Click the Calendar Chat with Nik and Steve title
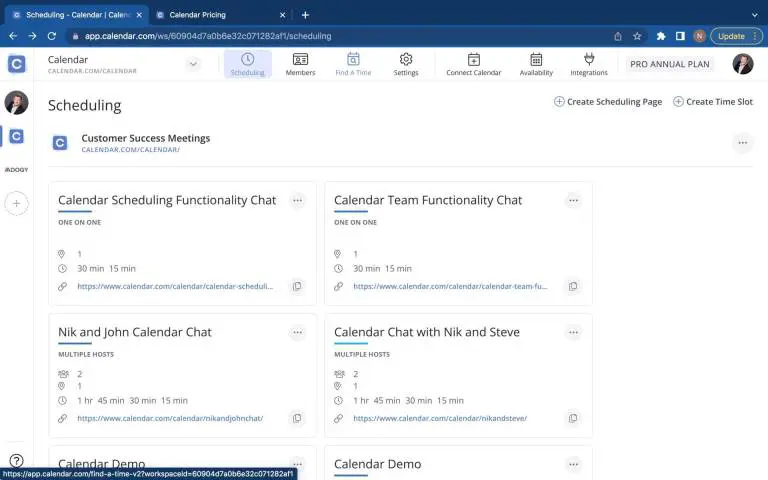 point(427,332)
